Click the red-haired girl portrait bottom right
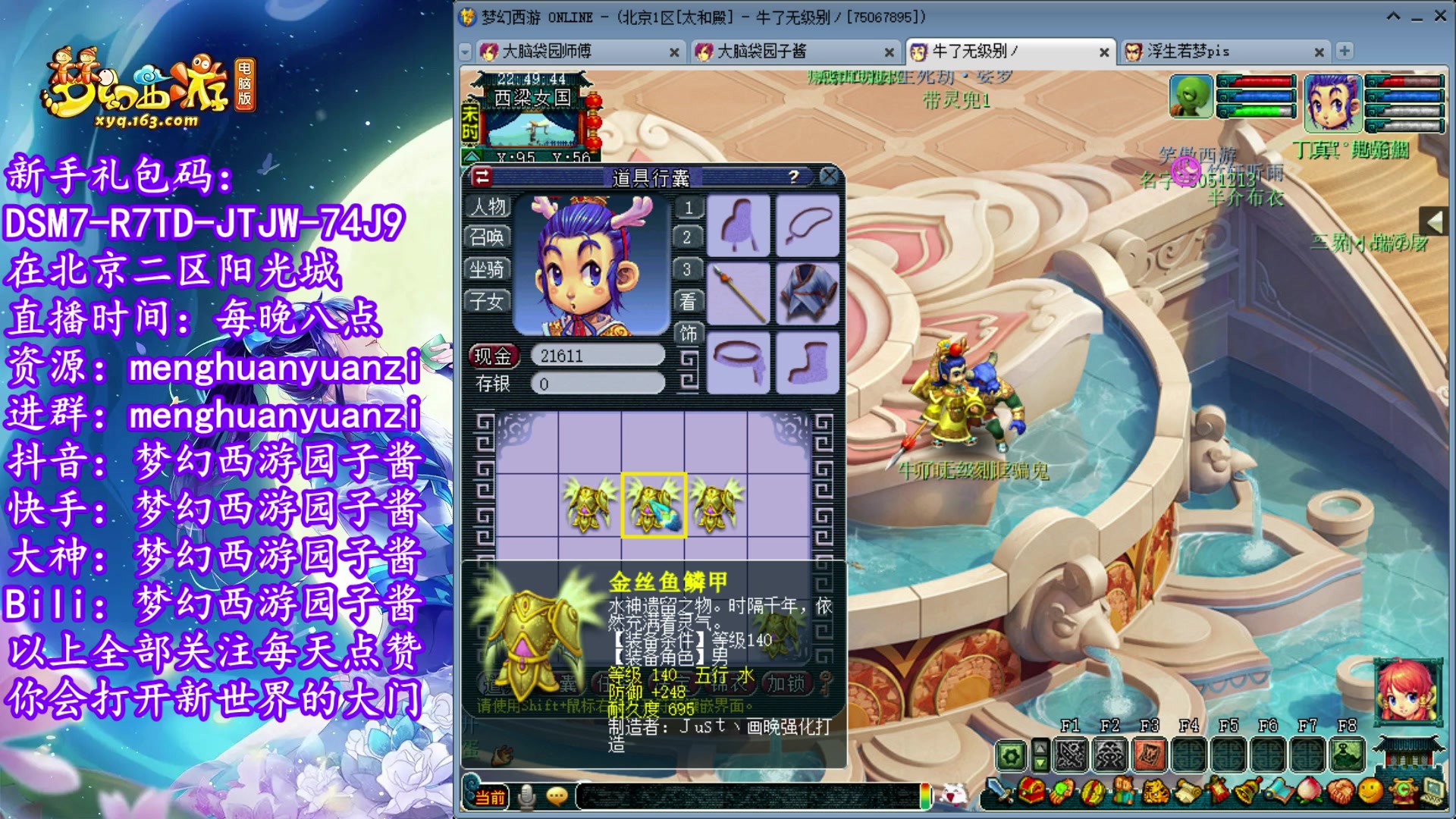This screenshot has height=819, width=1456. click(1409, 691)
